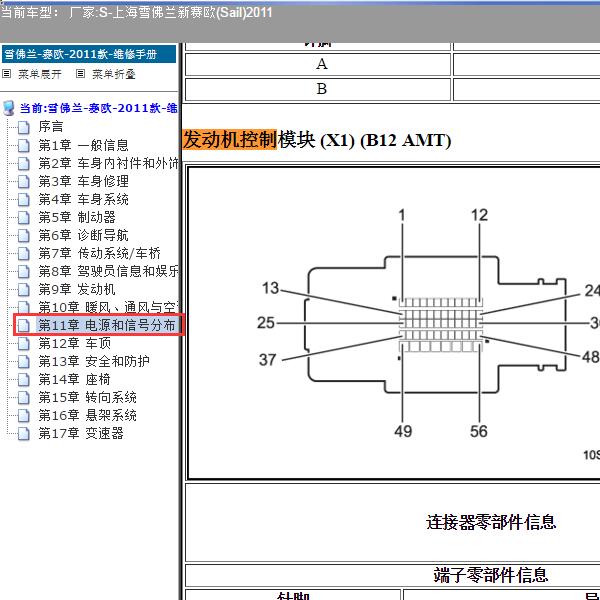Click the page icon beside 第13章 安全和防护
This screenshot has width=600, height=600.
tap(24, 362)
